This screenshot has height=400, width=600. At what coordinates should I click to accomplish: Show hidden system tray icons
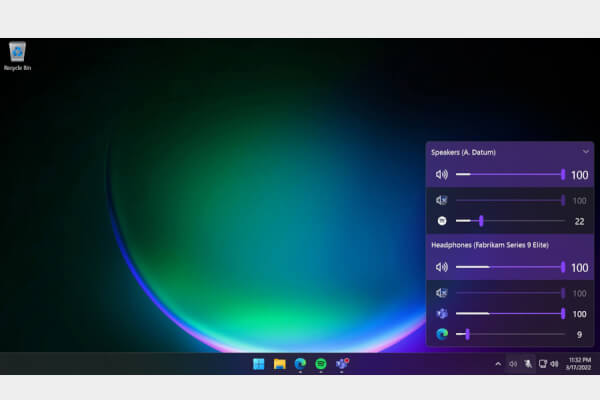498,364
